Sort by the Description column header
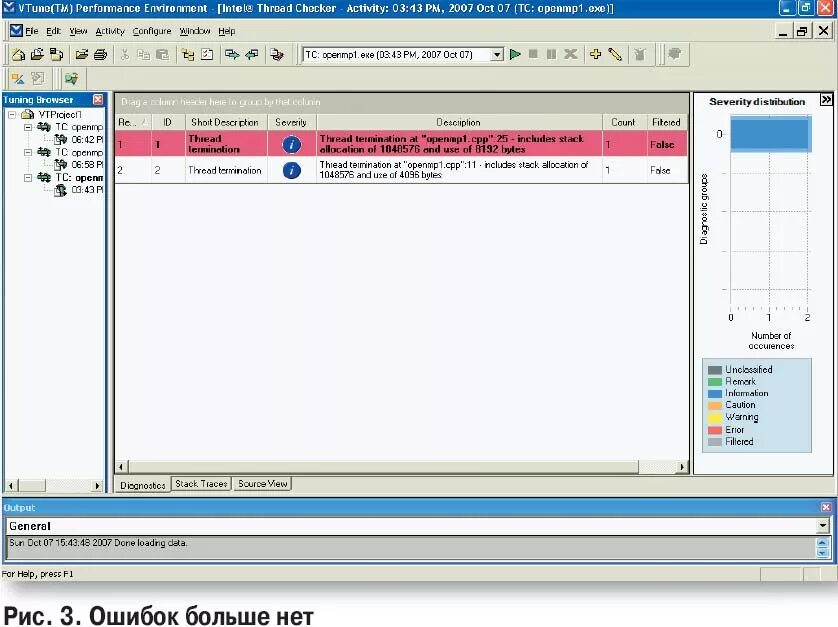This screenshot has height=627, width=838. [459, 122]
